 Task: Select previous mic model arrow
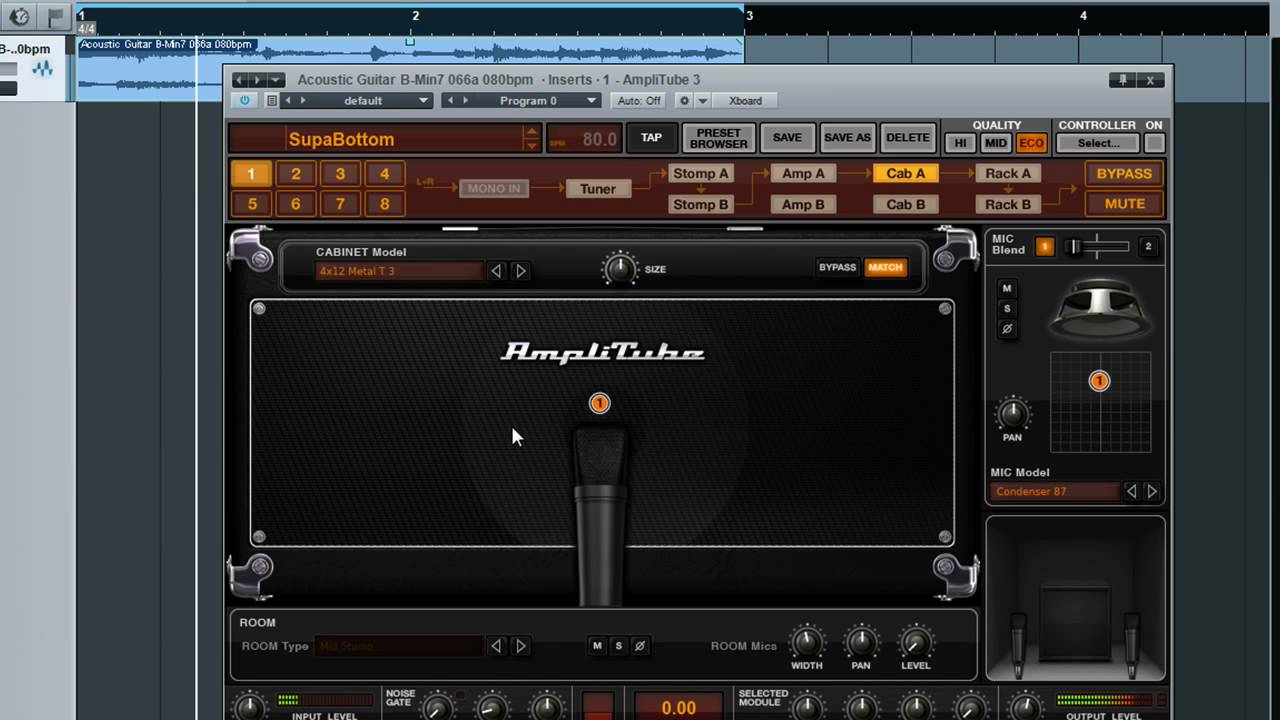pyautogui.click(x=1131, y=491)
